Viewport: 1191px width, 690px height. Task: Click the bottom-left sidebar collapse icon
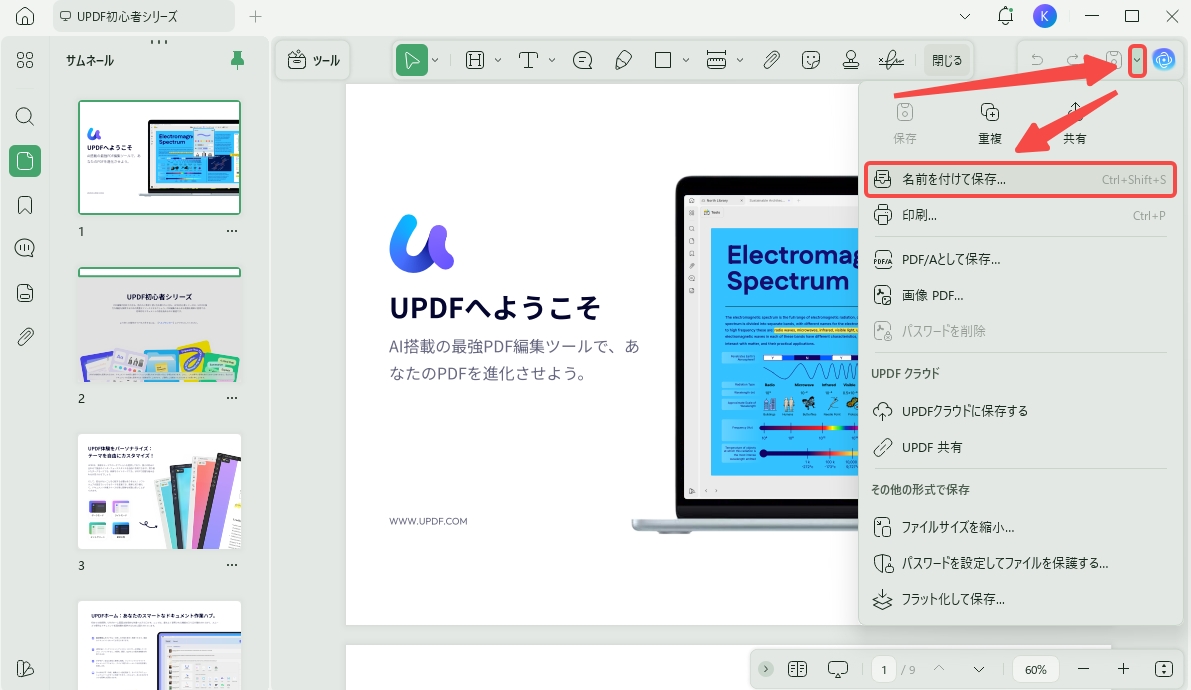pos(25,669)
